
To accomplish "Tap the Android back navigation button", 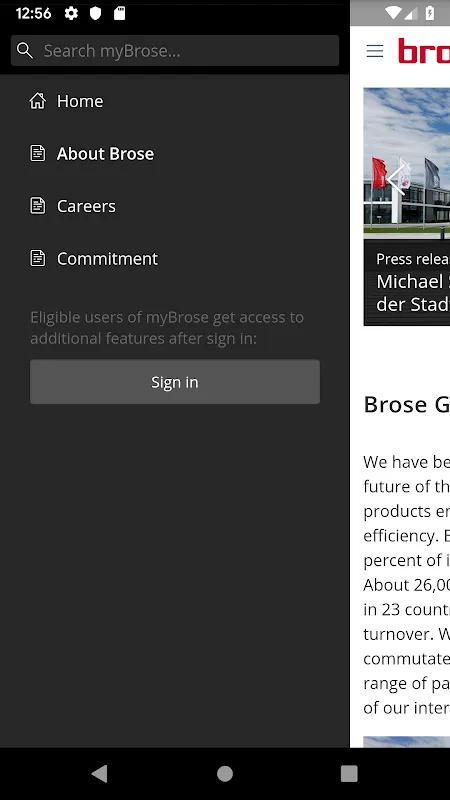I will (x=100, y=774).
